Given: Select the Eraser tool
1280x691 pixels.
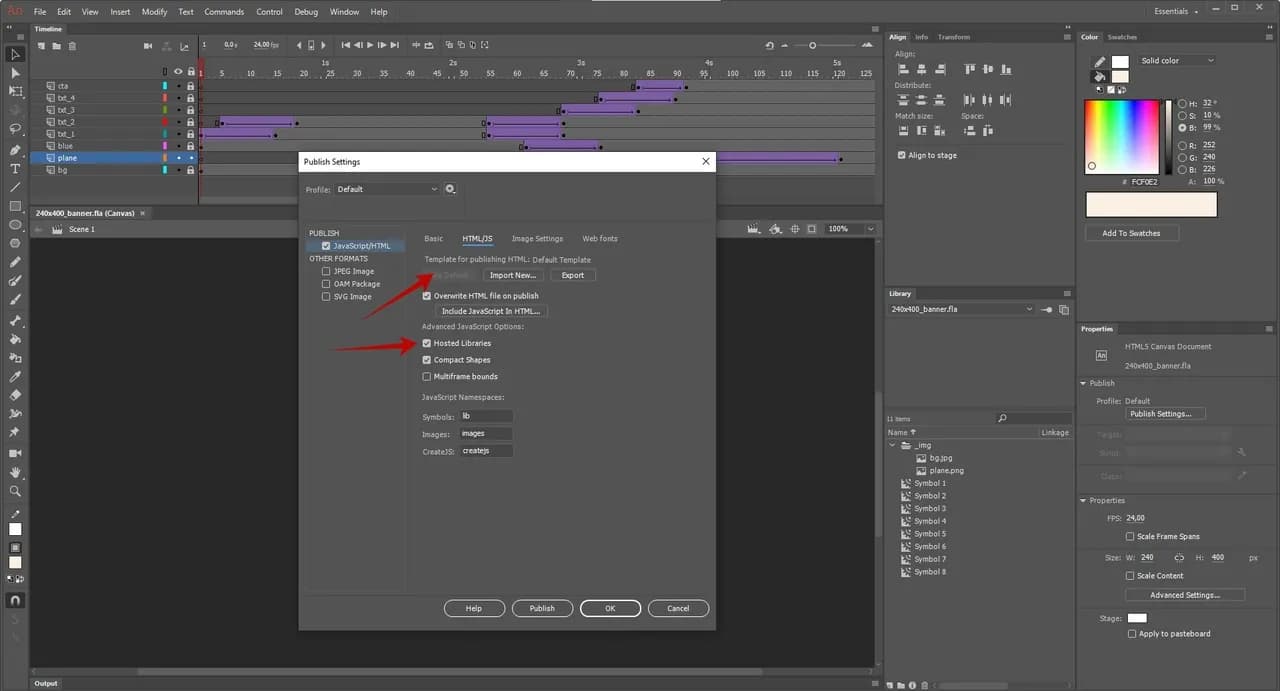Looking at the screenshot, I should coord(15,395).
